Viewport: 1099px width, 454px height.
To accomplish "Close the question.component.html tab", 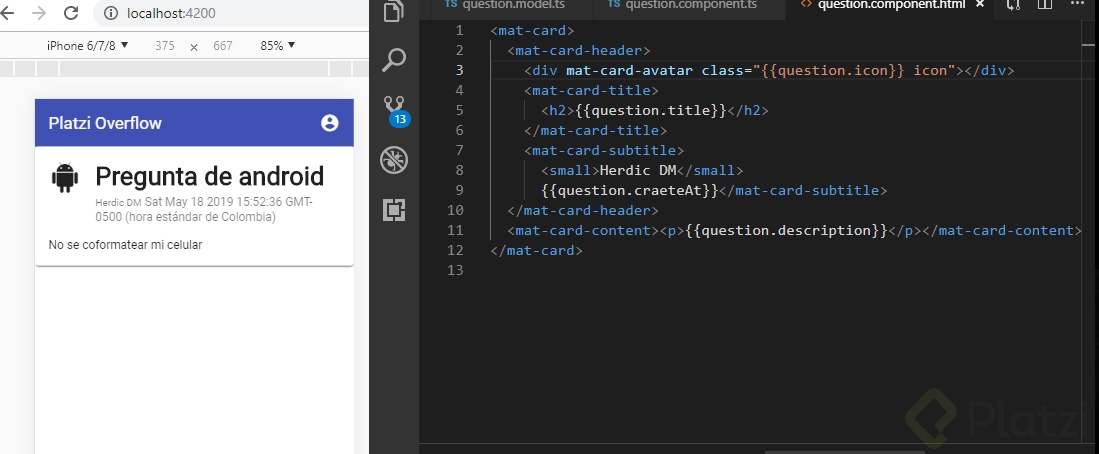I will click(980, 4).
